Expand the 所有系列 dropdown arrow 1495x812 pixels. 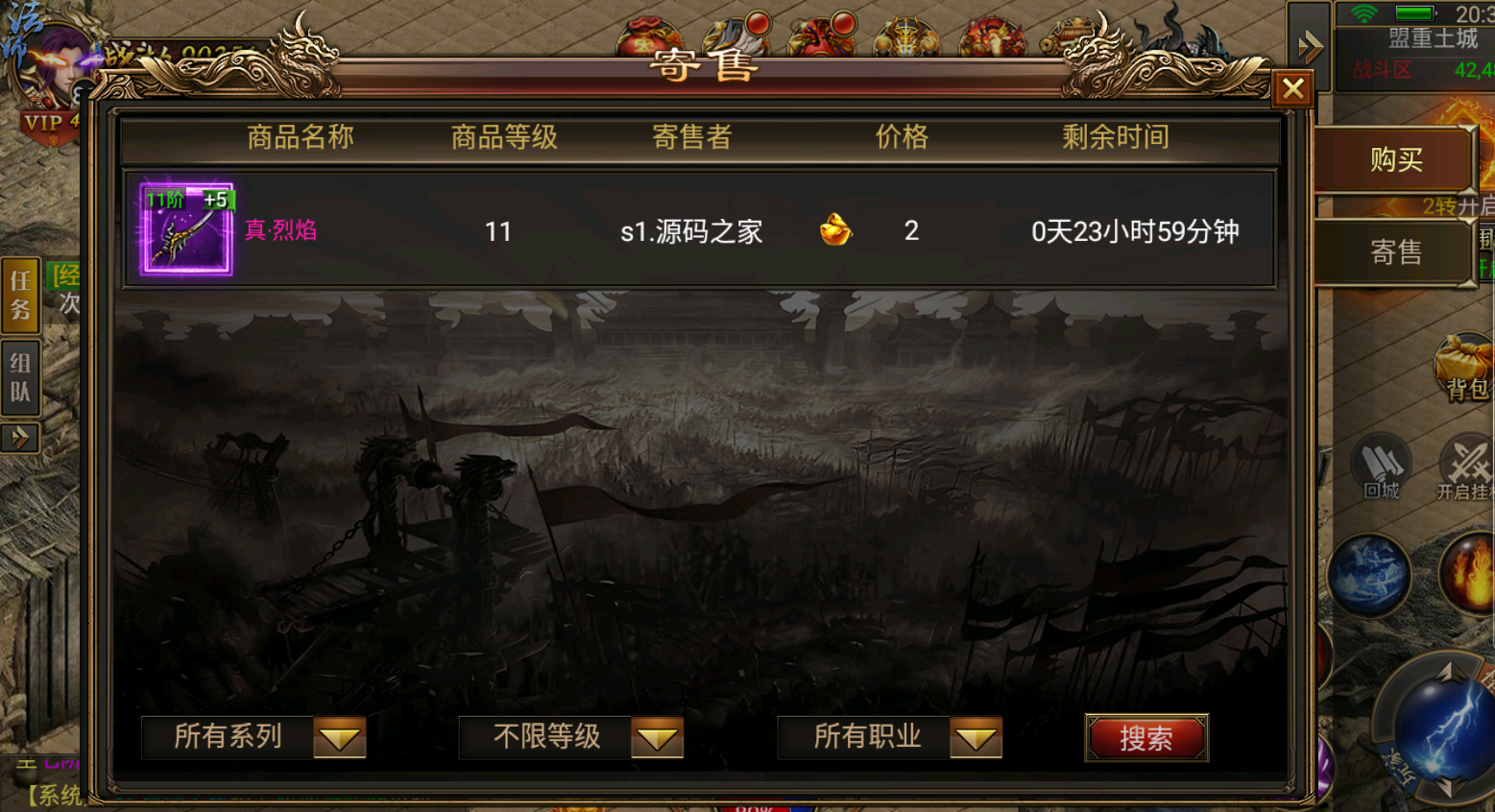(340, 737)
